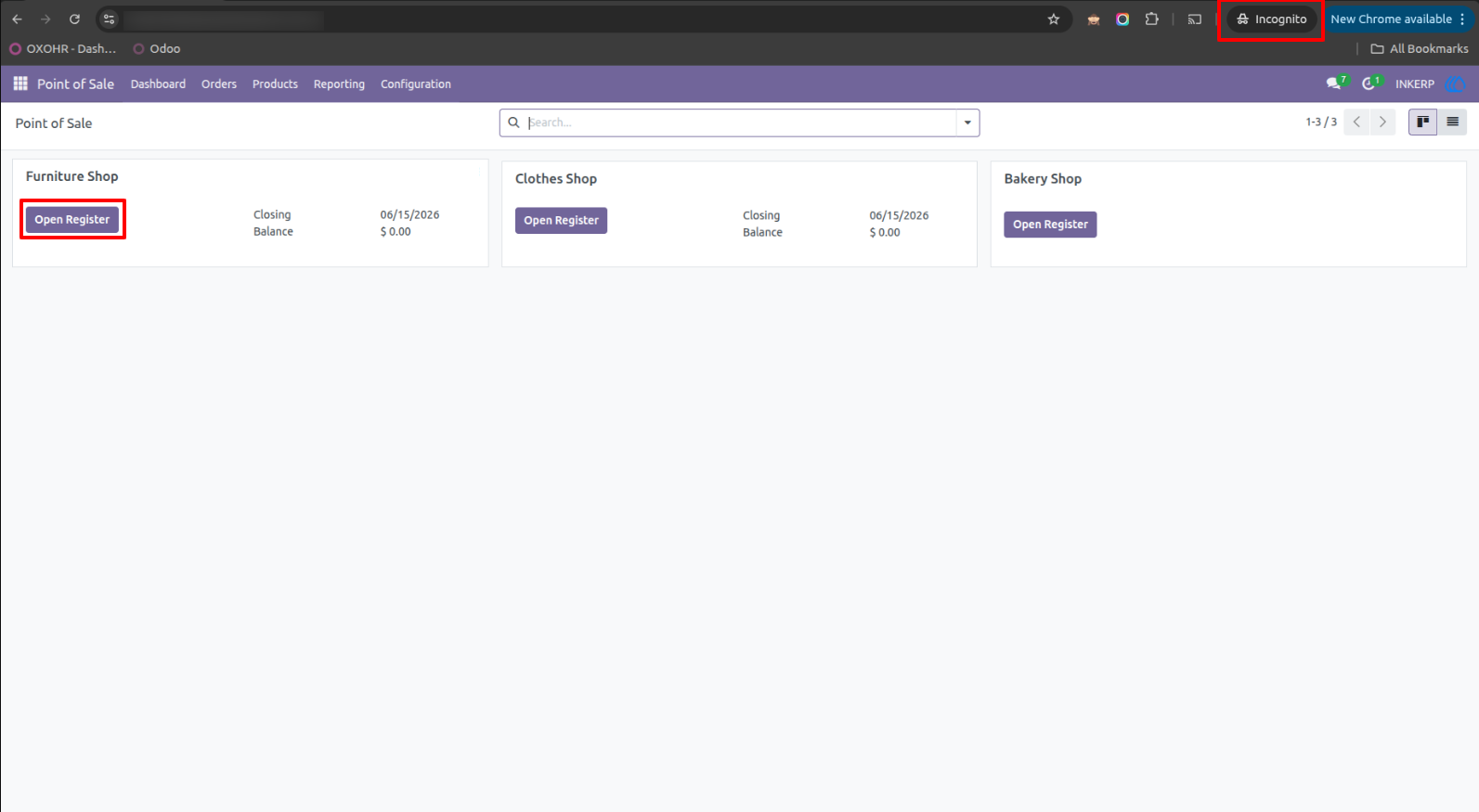Open the Odoo bookmark
This screenshot has width=1479, height=812.
pos(157,48)
